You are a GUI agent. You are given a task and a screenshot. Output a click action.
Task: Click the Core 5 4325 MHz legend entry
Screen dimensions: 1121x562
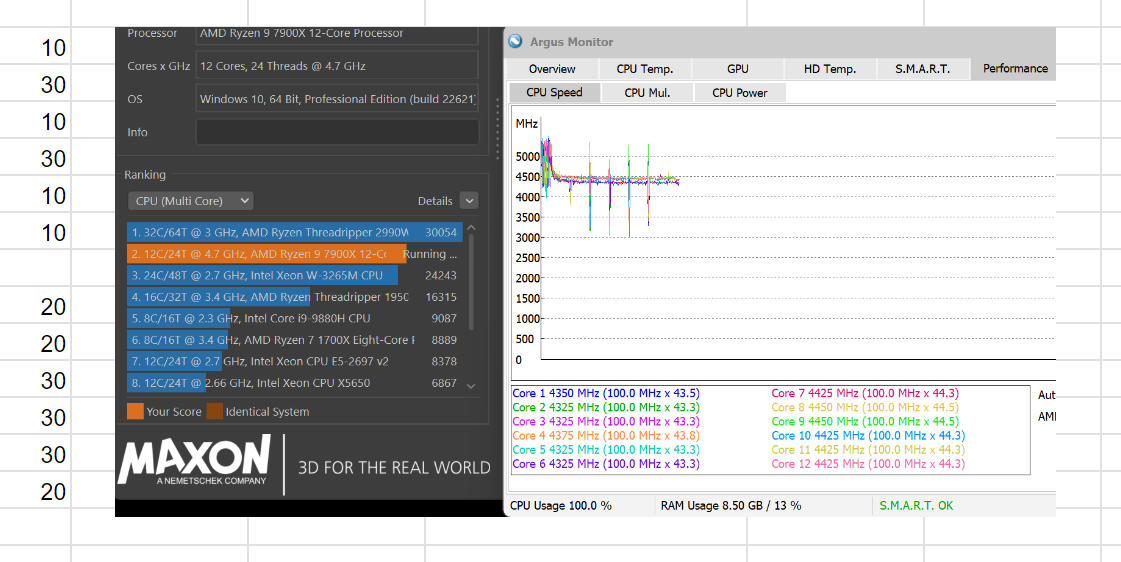coord(606,450)
